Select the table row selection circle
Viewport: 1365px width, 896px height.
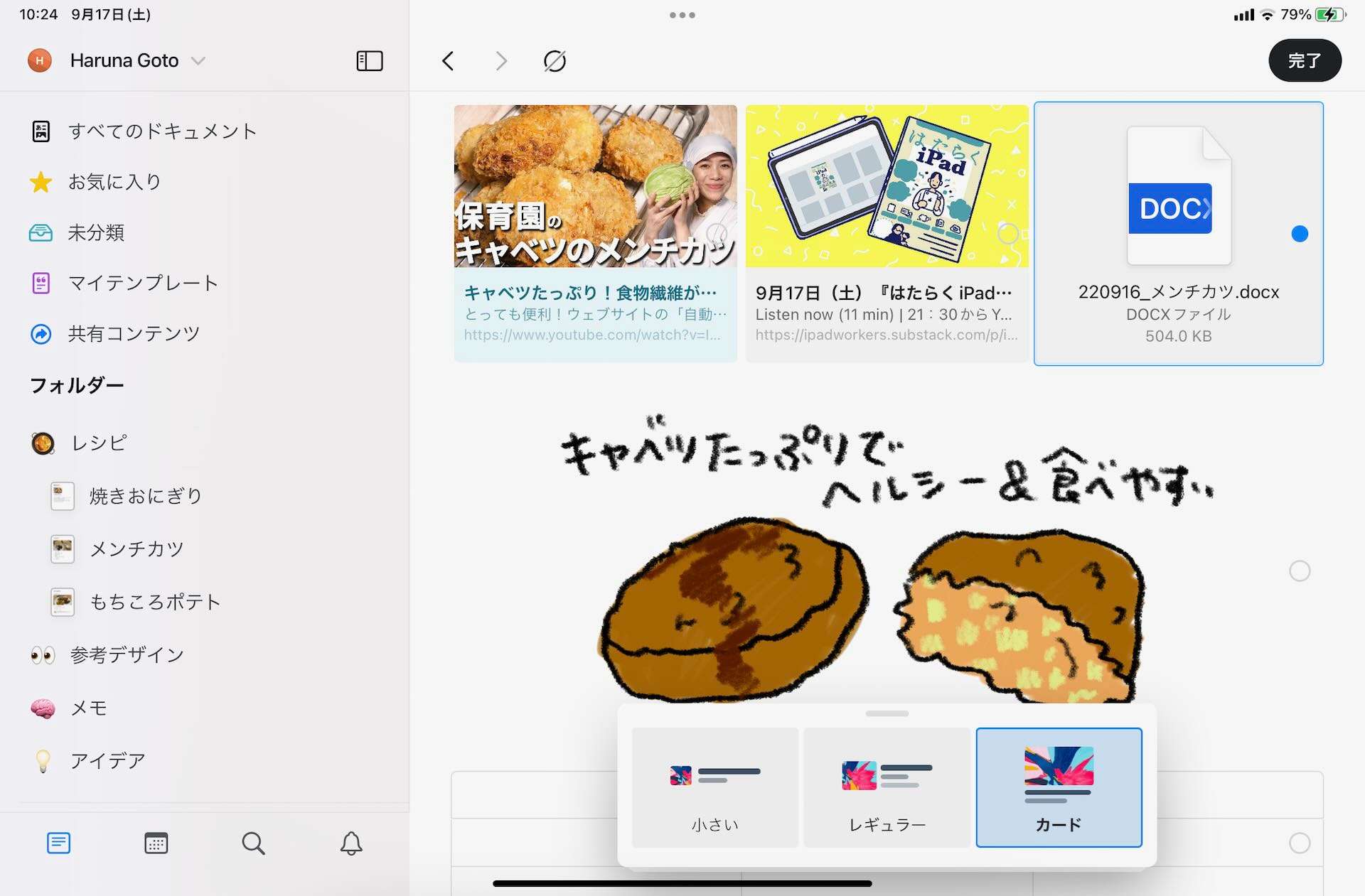[1300, 843]
